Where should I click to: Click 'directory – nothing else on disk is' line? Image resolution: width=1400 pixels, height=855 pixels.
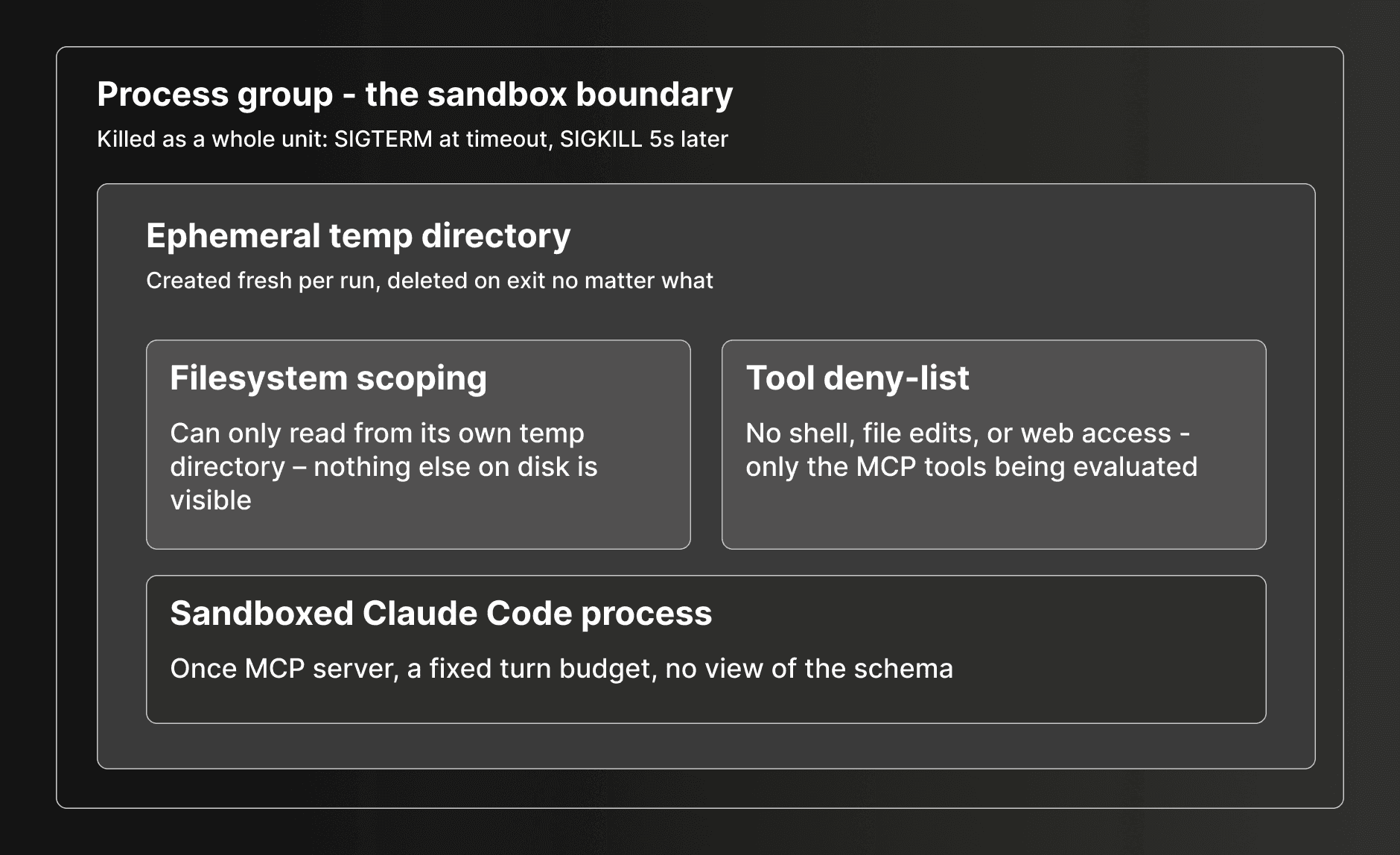click(384, 467)
